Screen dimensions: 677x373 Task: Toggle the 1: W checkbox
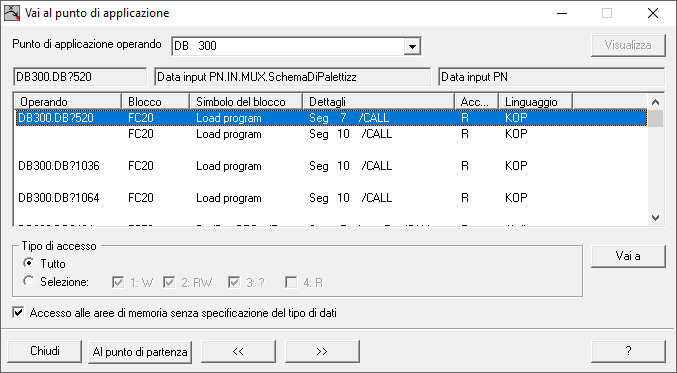click(117, 282)
